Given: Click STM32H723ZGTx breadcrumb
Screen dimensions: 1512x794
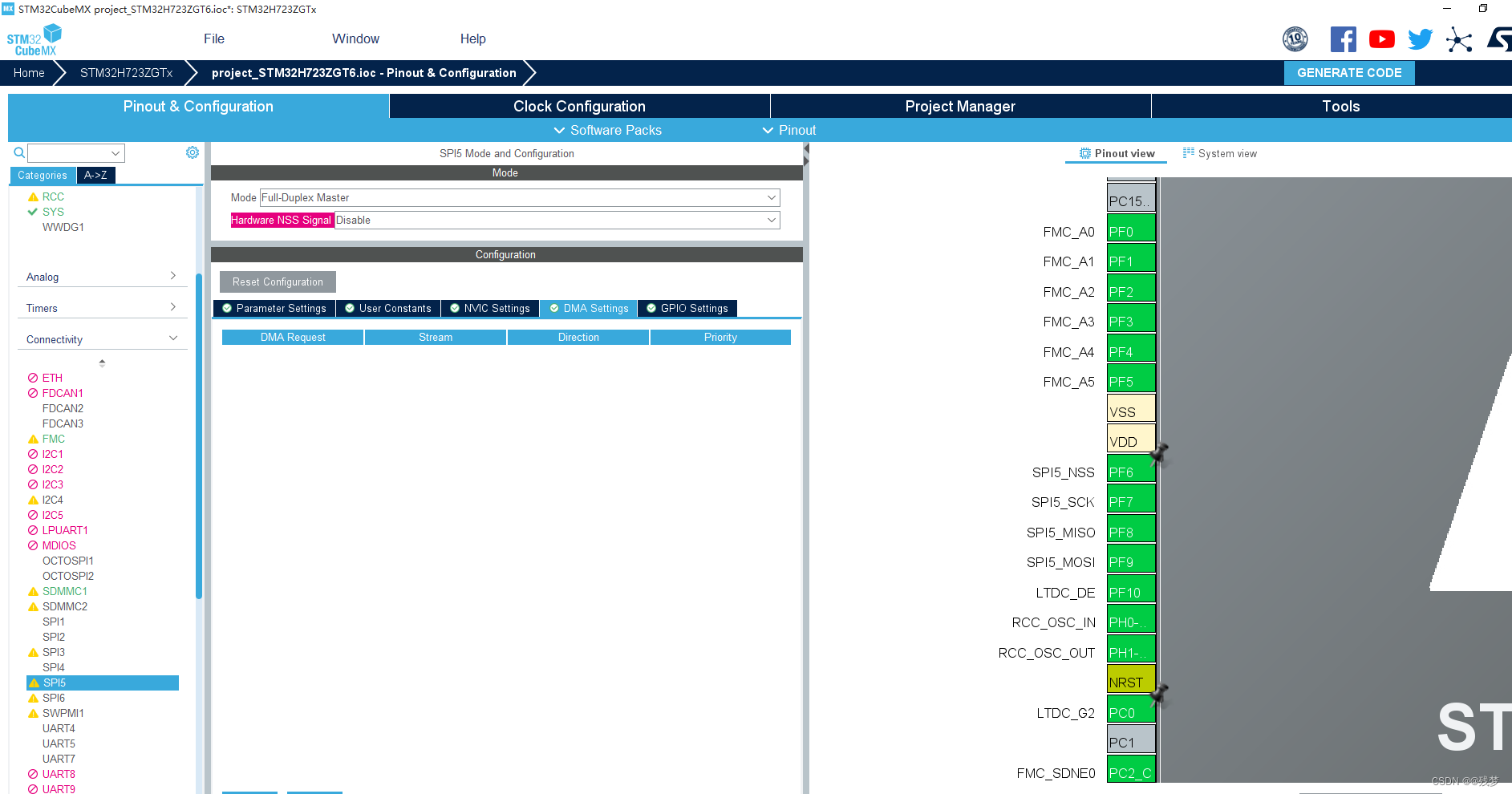Looking at the screenshot, I should pyautogui.click(x=126, y=73).
